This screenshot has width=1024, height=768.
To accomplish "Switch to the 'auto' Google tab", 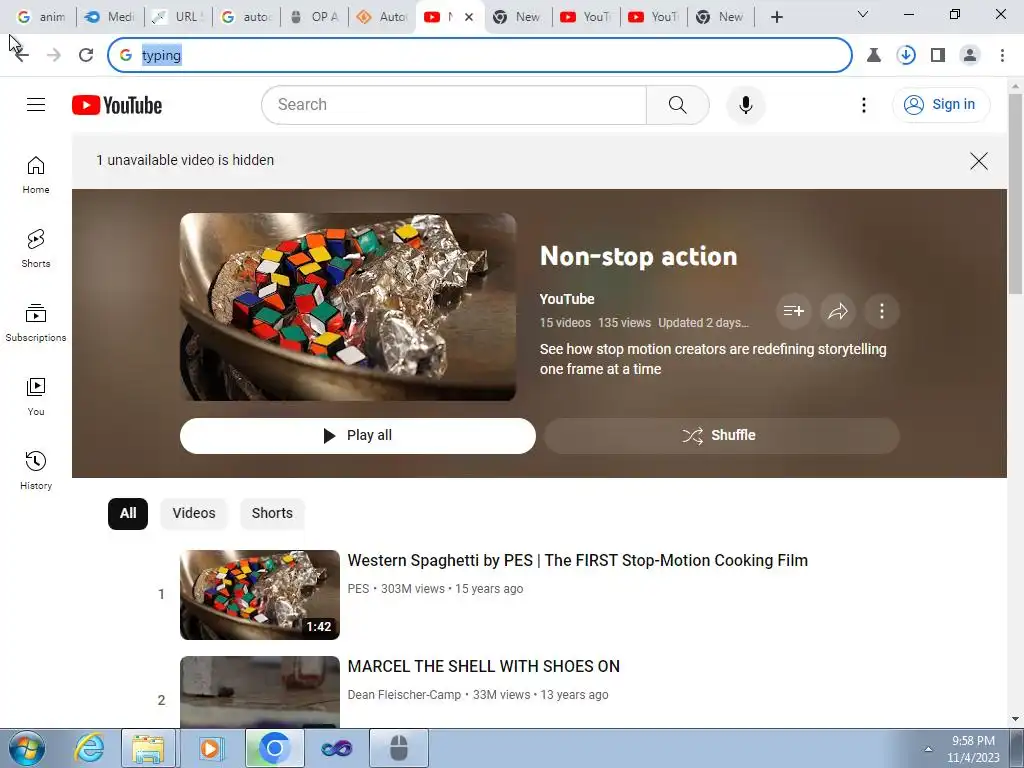I will point(246,17).
